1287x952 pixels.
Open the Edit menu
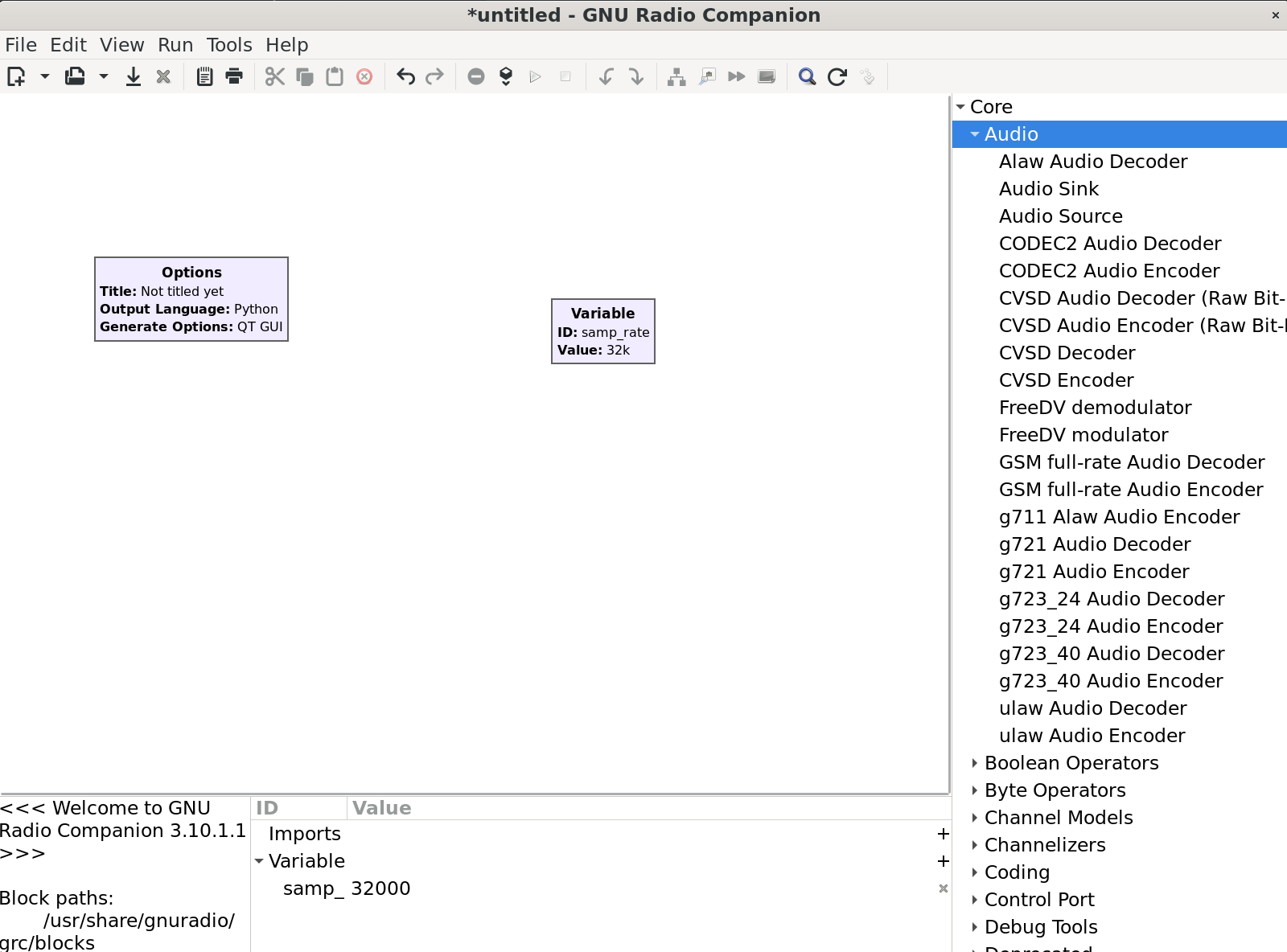click(68, 45)
